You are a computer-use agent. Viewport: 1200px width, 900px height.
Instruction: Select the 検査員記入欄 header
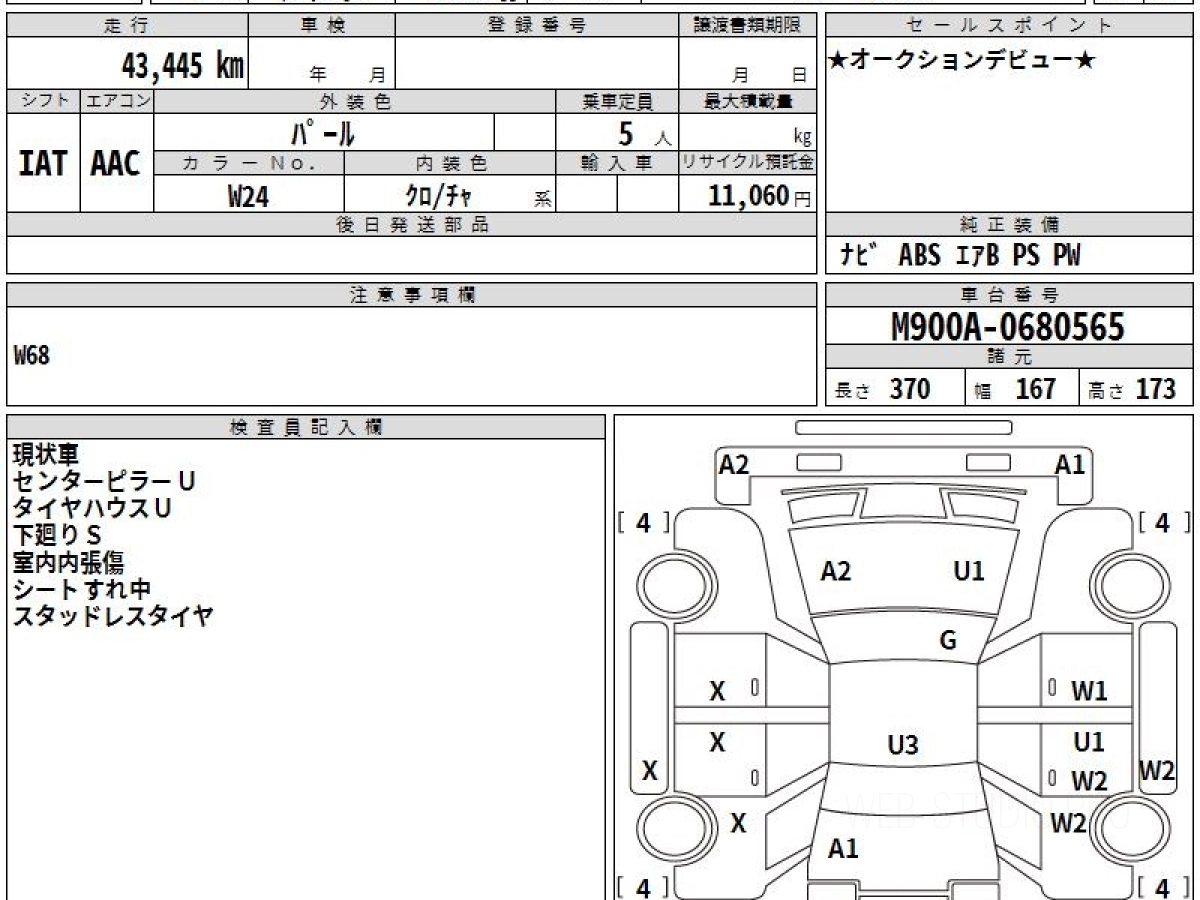pyautogui.click(x=306, y=427)
